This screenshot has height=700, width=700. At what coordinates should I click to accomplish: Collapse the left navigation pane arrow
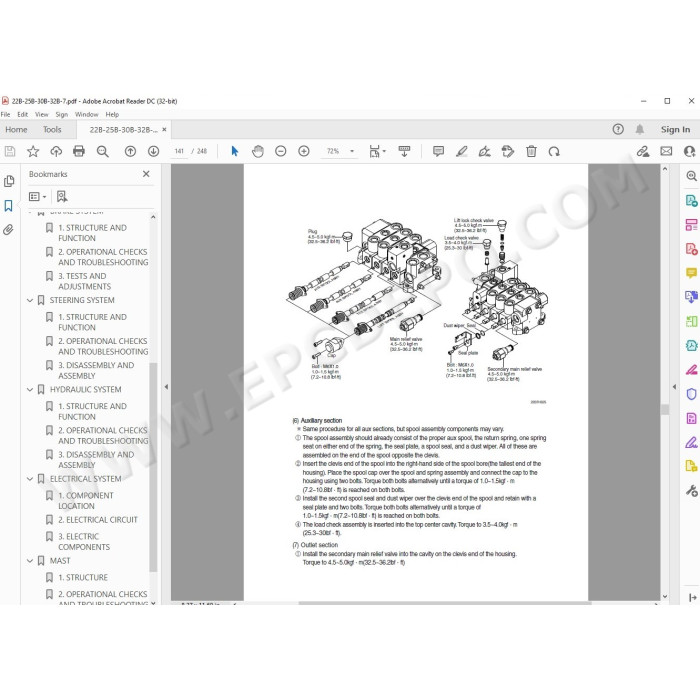166,387
